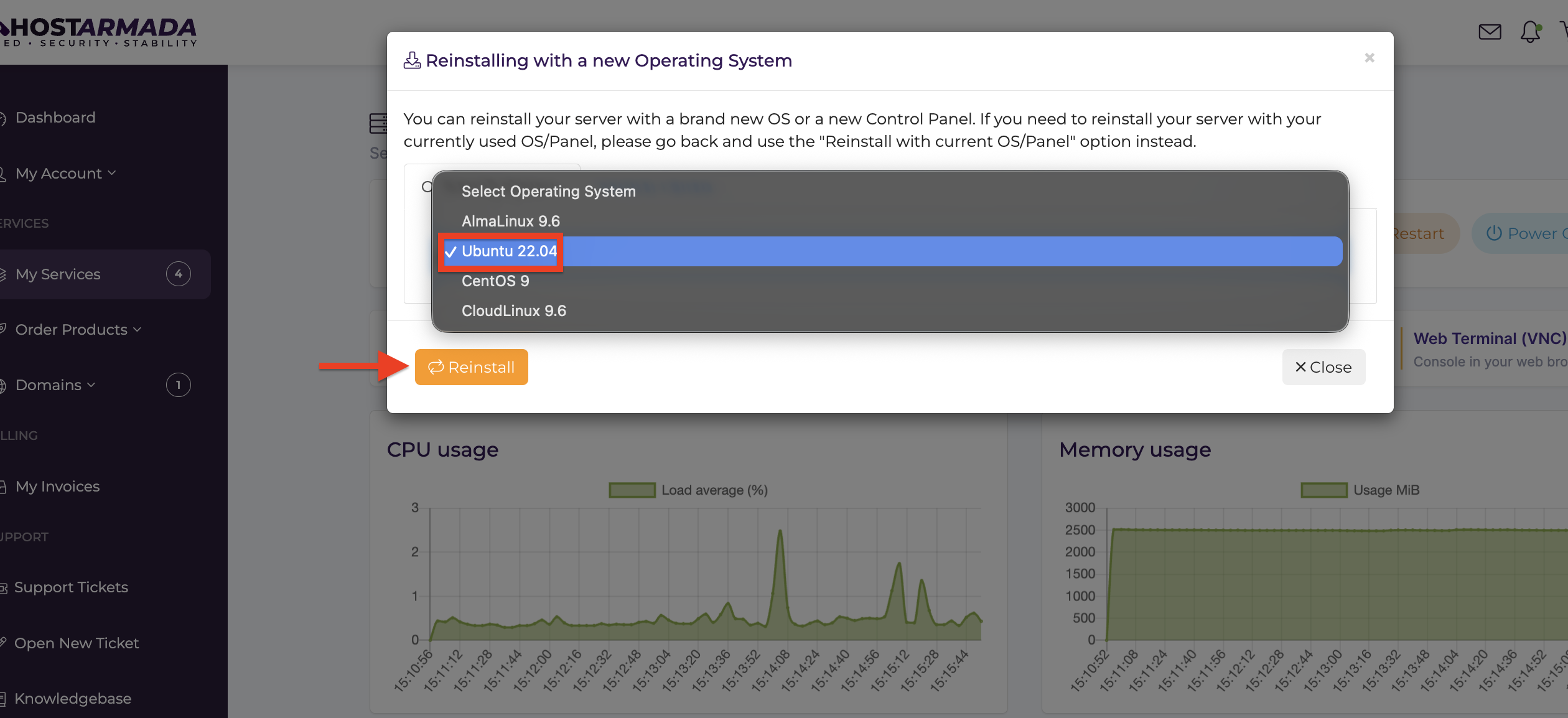Open Support Tickets in sidebar
This screenshot has height=718, width=1568.
click(71, 587)
